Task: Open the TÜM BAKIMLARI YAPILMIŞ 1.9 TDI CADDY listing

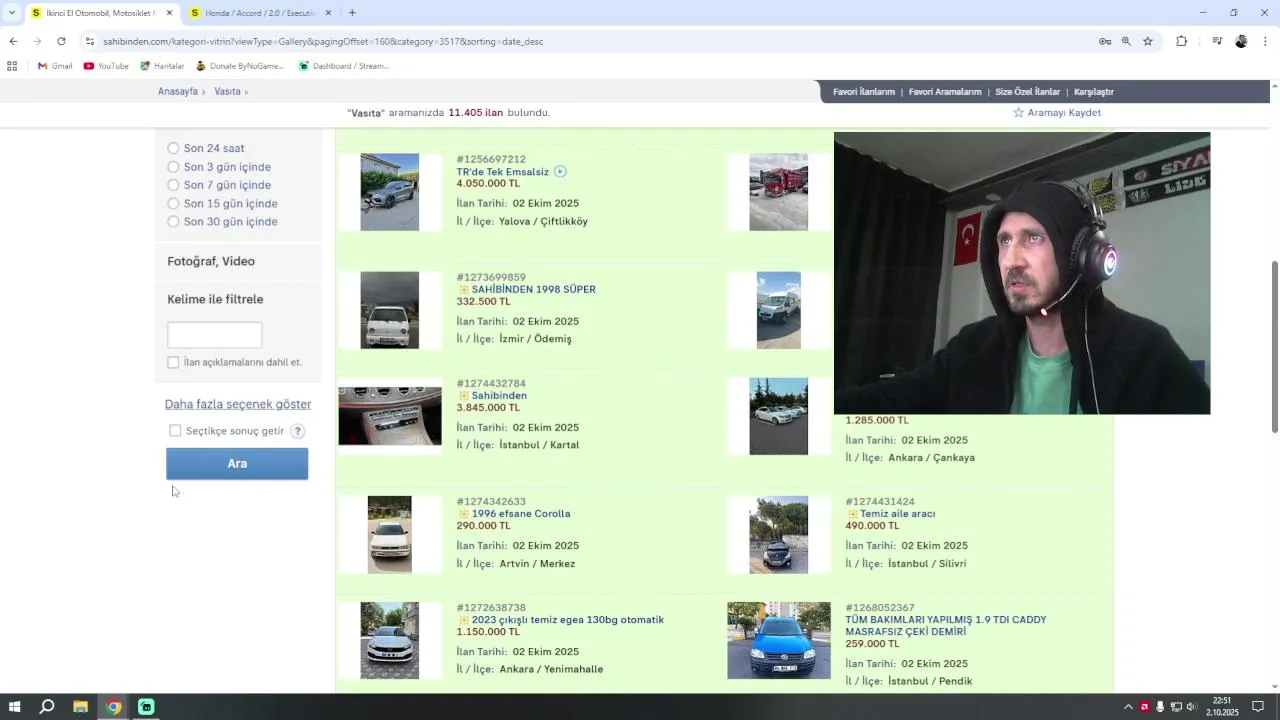Action: coord(946,626)
